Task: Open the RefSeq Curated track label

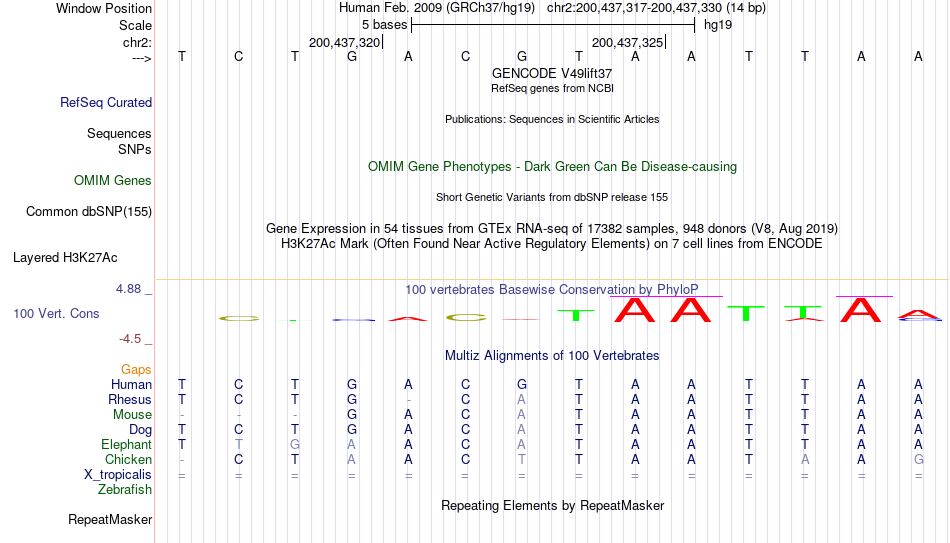Action: click(106, 102)
